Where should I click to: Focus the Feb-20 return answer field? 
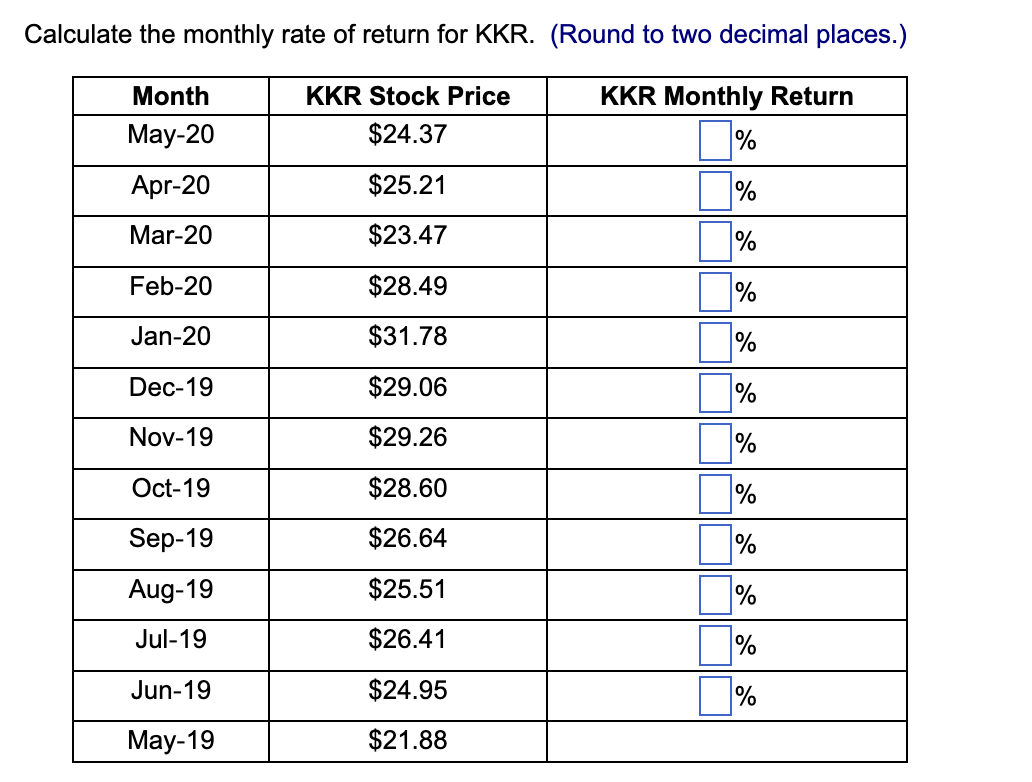[x=715, y=292]
